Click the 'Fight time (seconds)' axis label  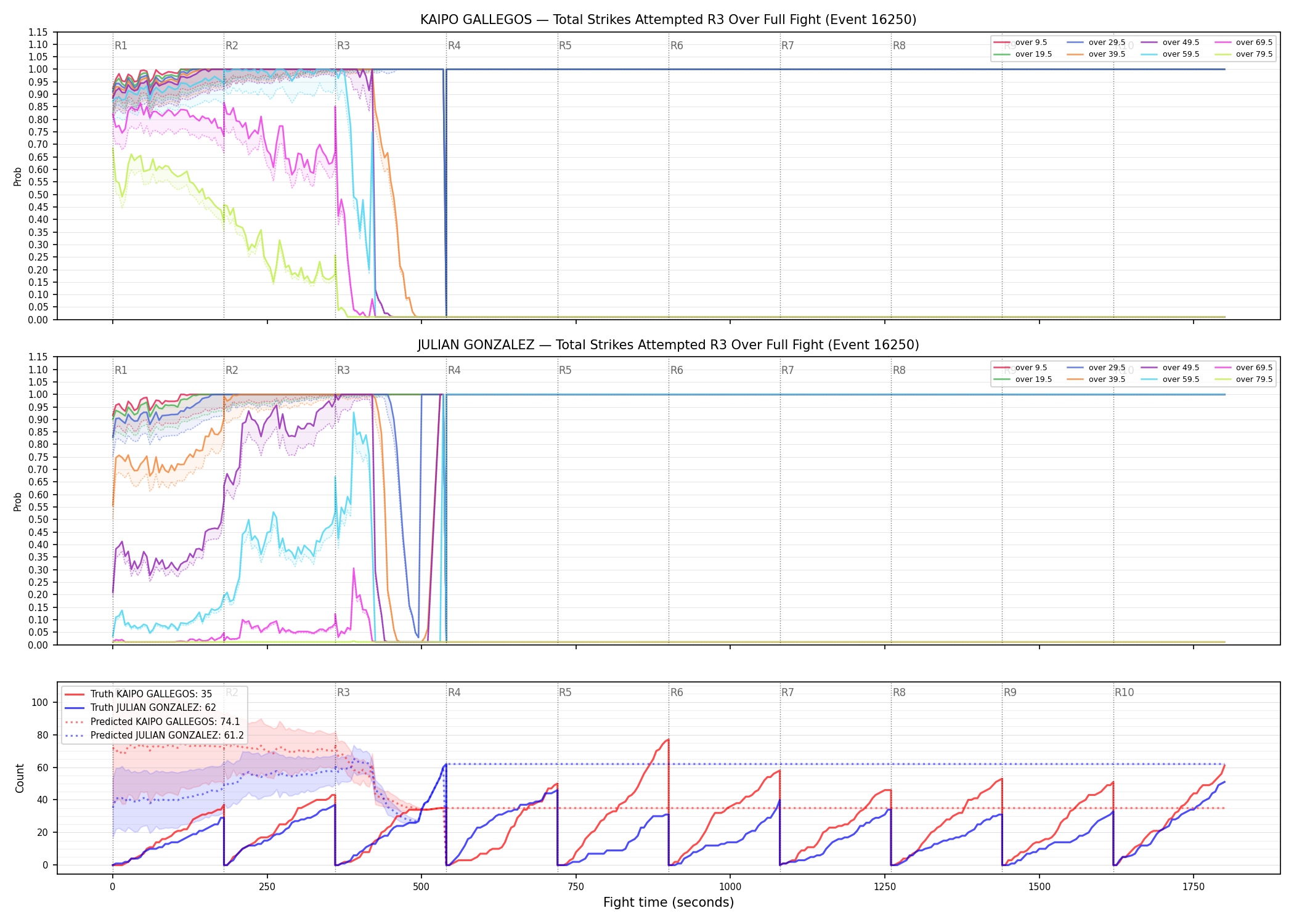[669, 902]
